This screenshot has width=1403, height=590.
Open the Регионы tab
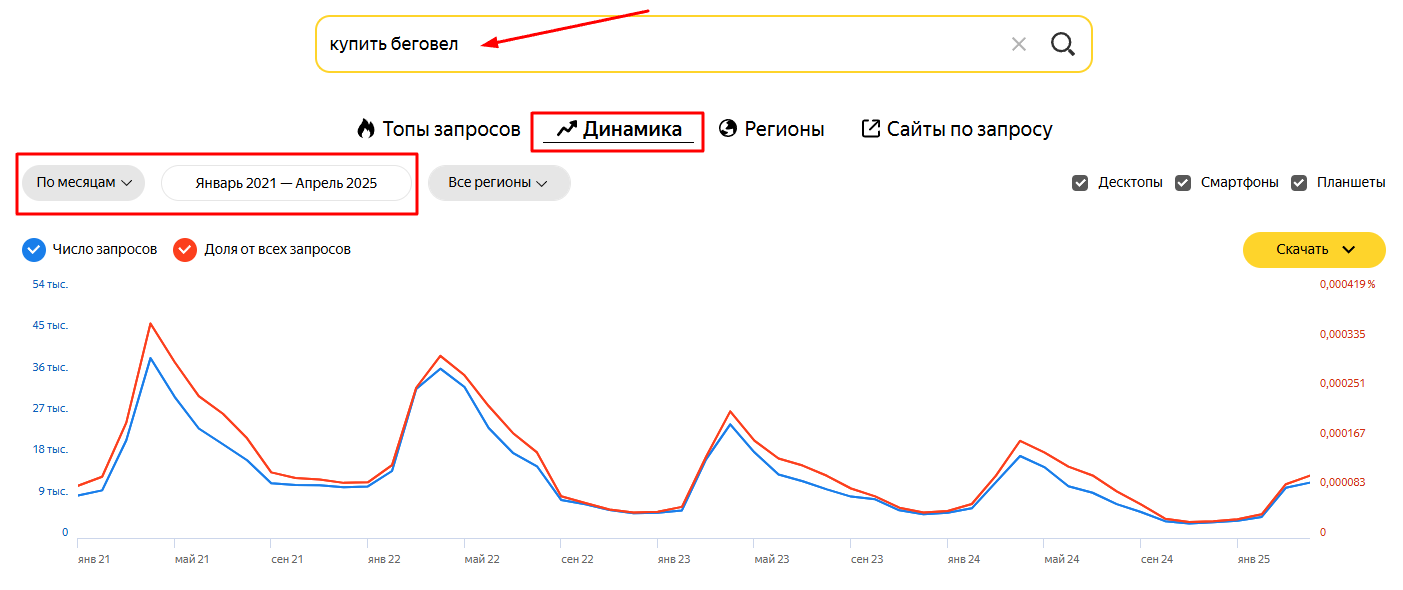click(771, 129)
